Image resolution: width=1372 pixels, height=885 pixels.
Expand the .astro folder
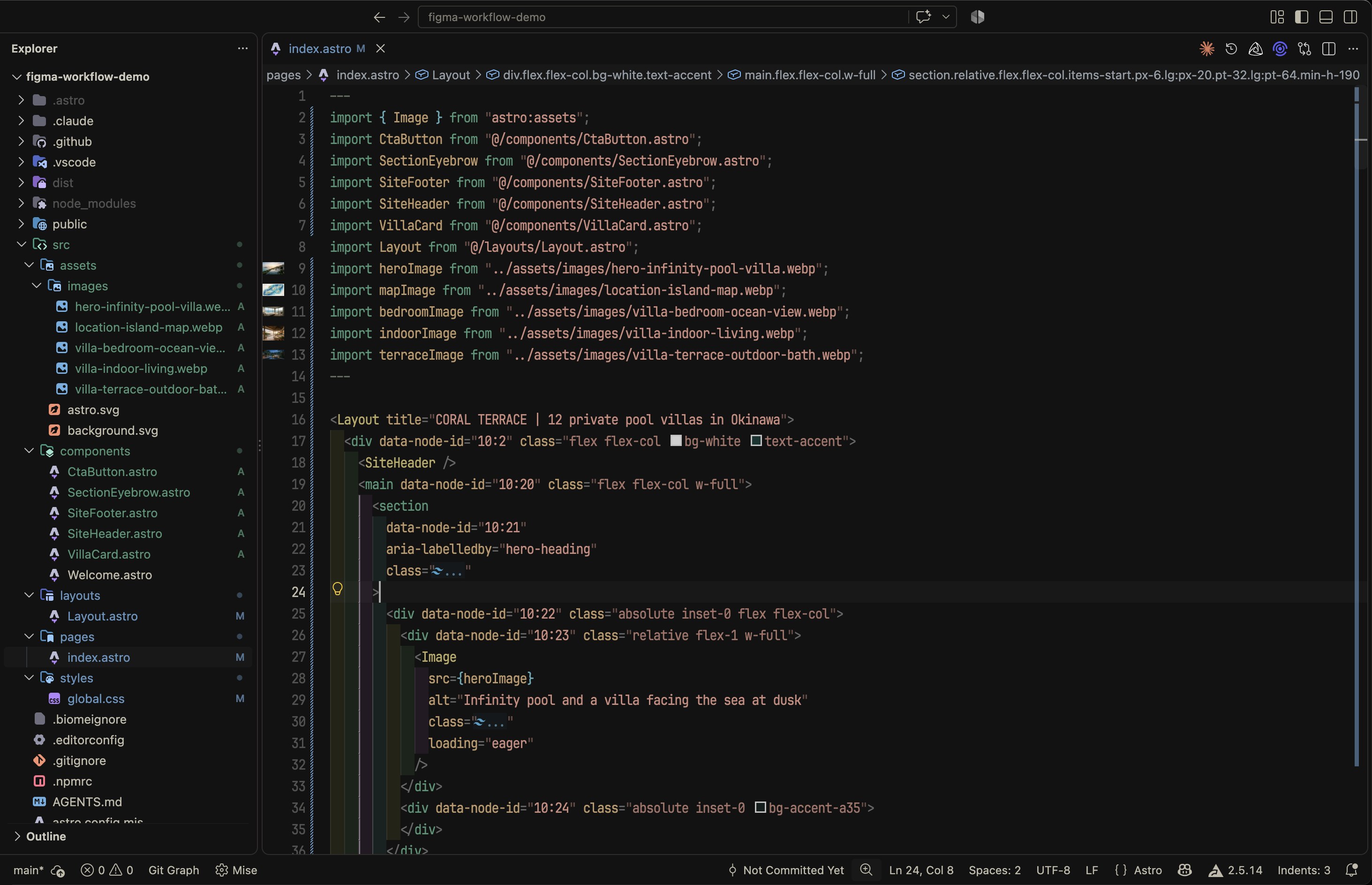point(21,100)
